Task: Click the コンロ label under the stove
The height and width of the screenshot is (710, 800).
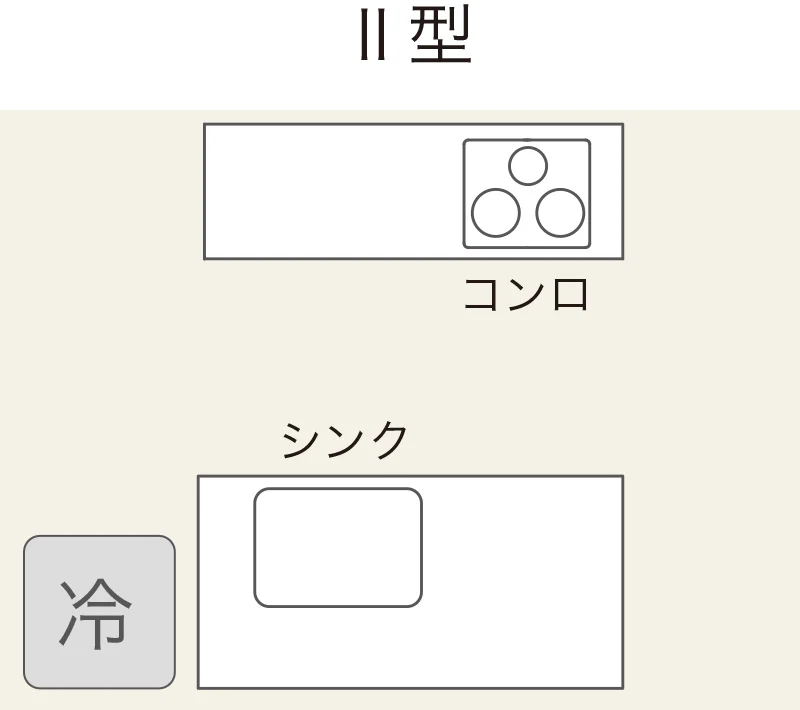Action: 526,294
